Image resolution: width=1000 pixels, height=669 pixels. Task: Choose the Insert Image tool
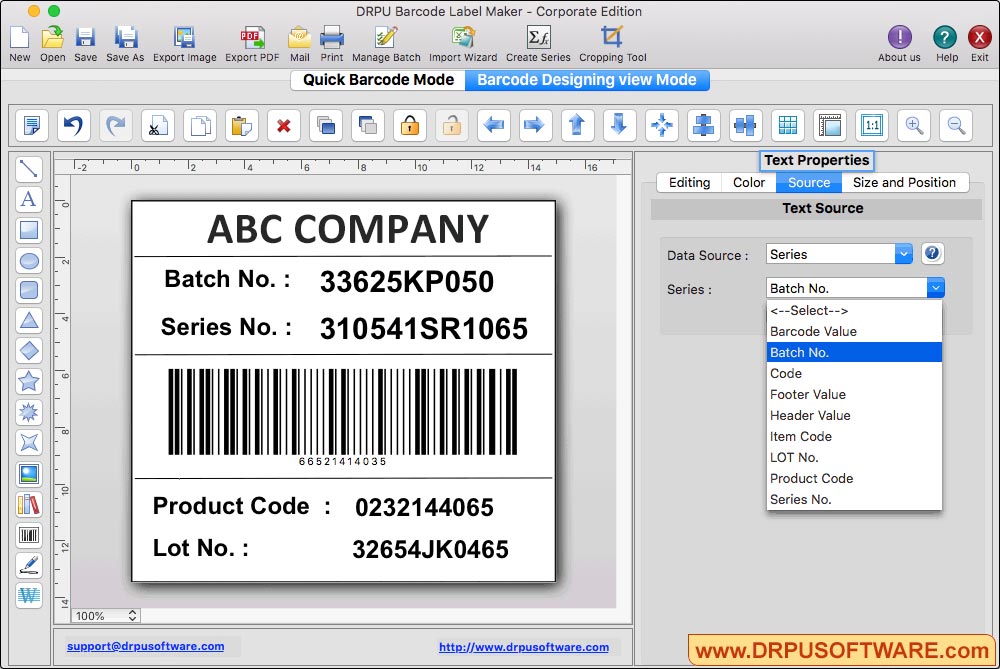pyautogui.click(x=28, y=472)
